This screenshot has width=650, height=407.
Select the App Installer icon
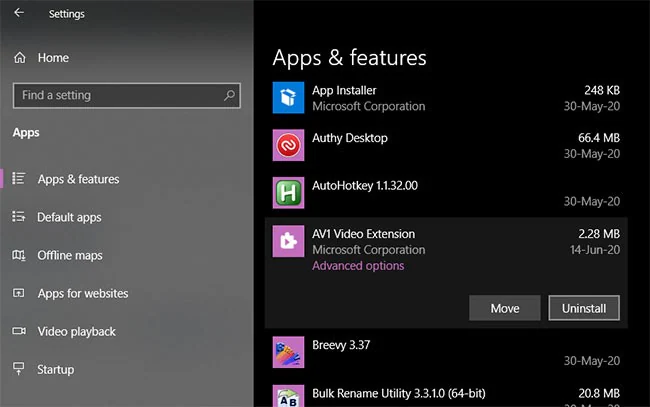click(x=288, y=98)
